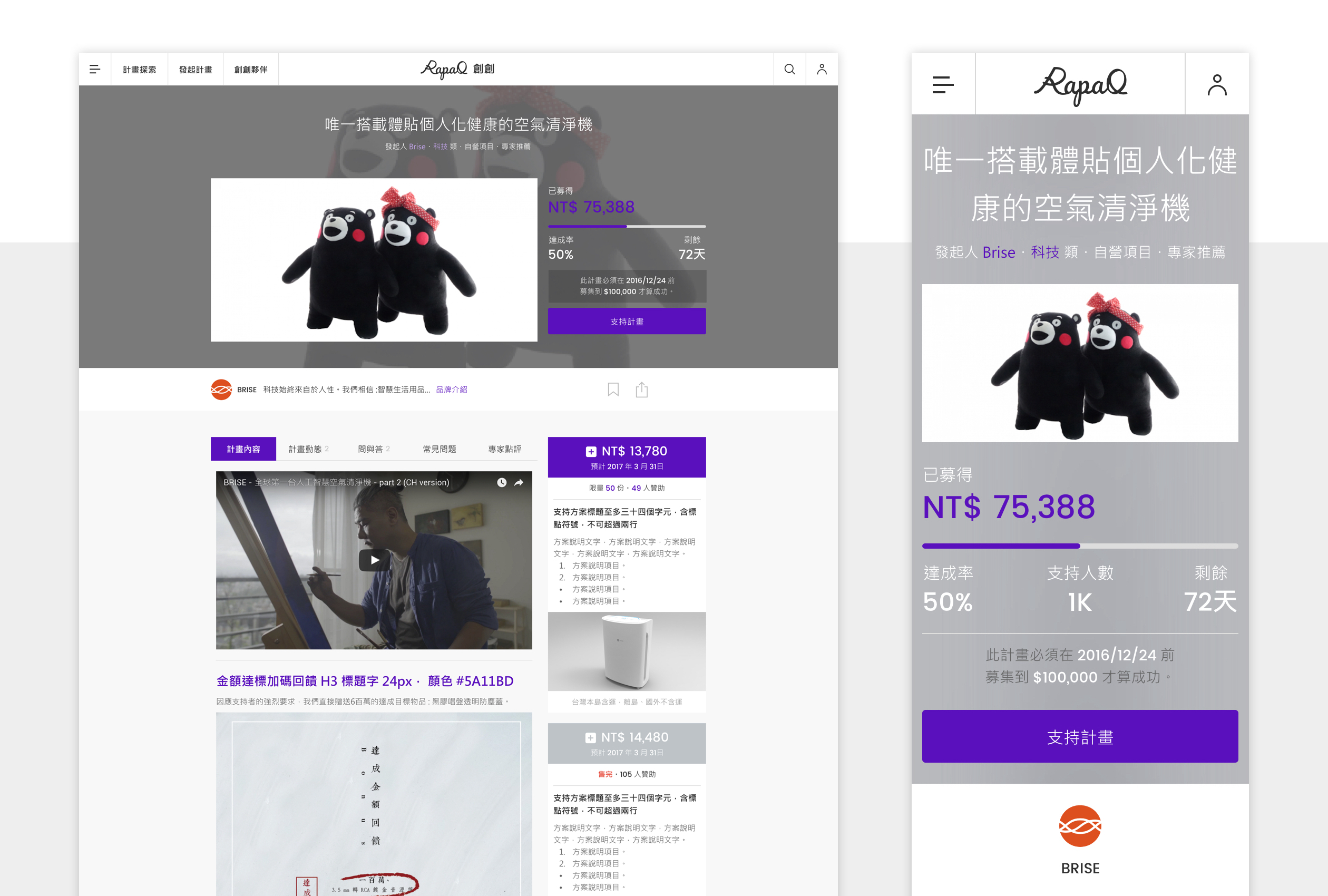
Task: Click the 科技 category link in the desktop hero
Action: point(441,147)
